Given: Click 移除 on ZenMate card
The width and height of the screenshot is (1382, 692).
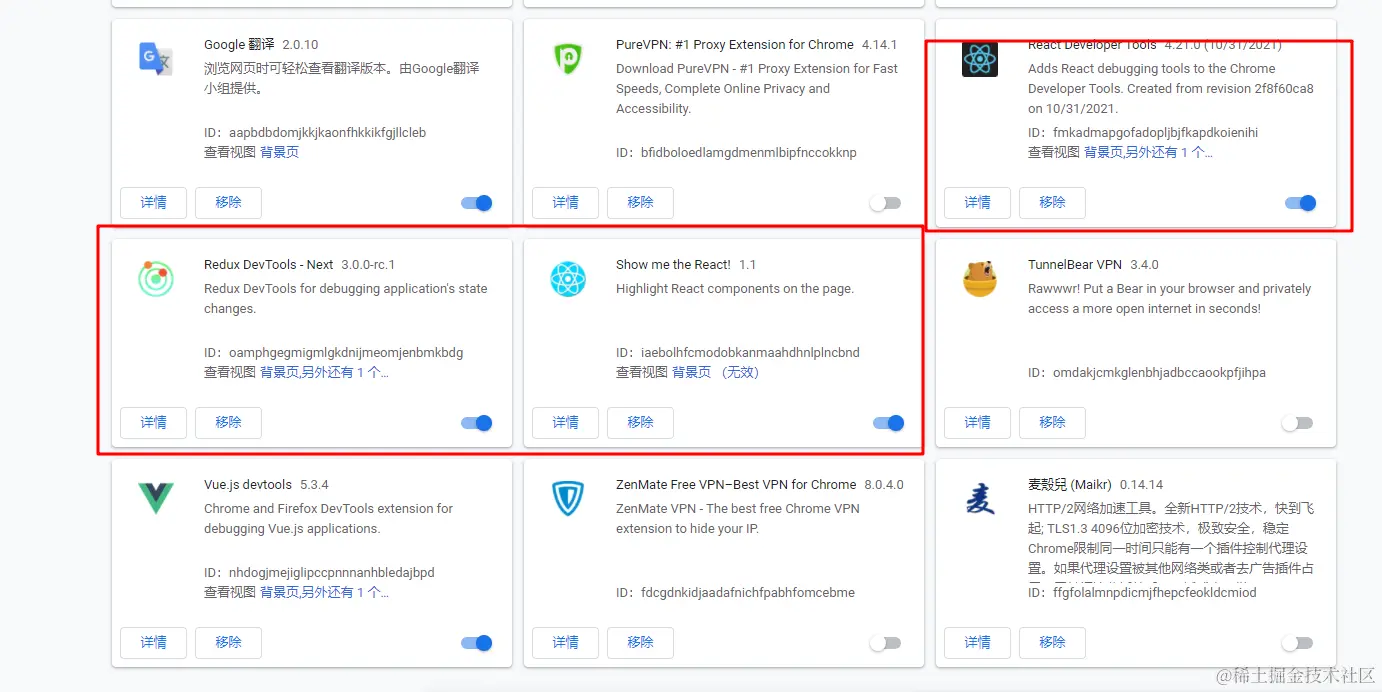Looking at the screenshot, I should pyautogui.click(x=640, y=642).
